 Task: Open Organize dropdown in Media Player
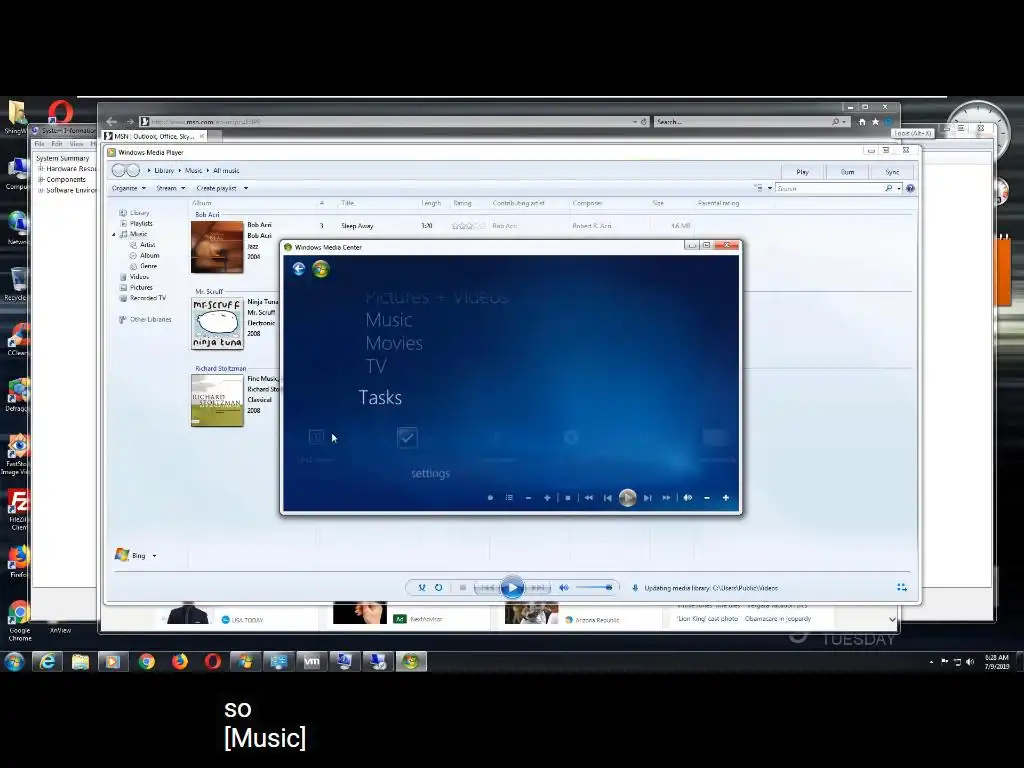point(129,188)
